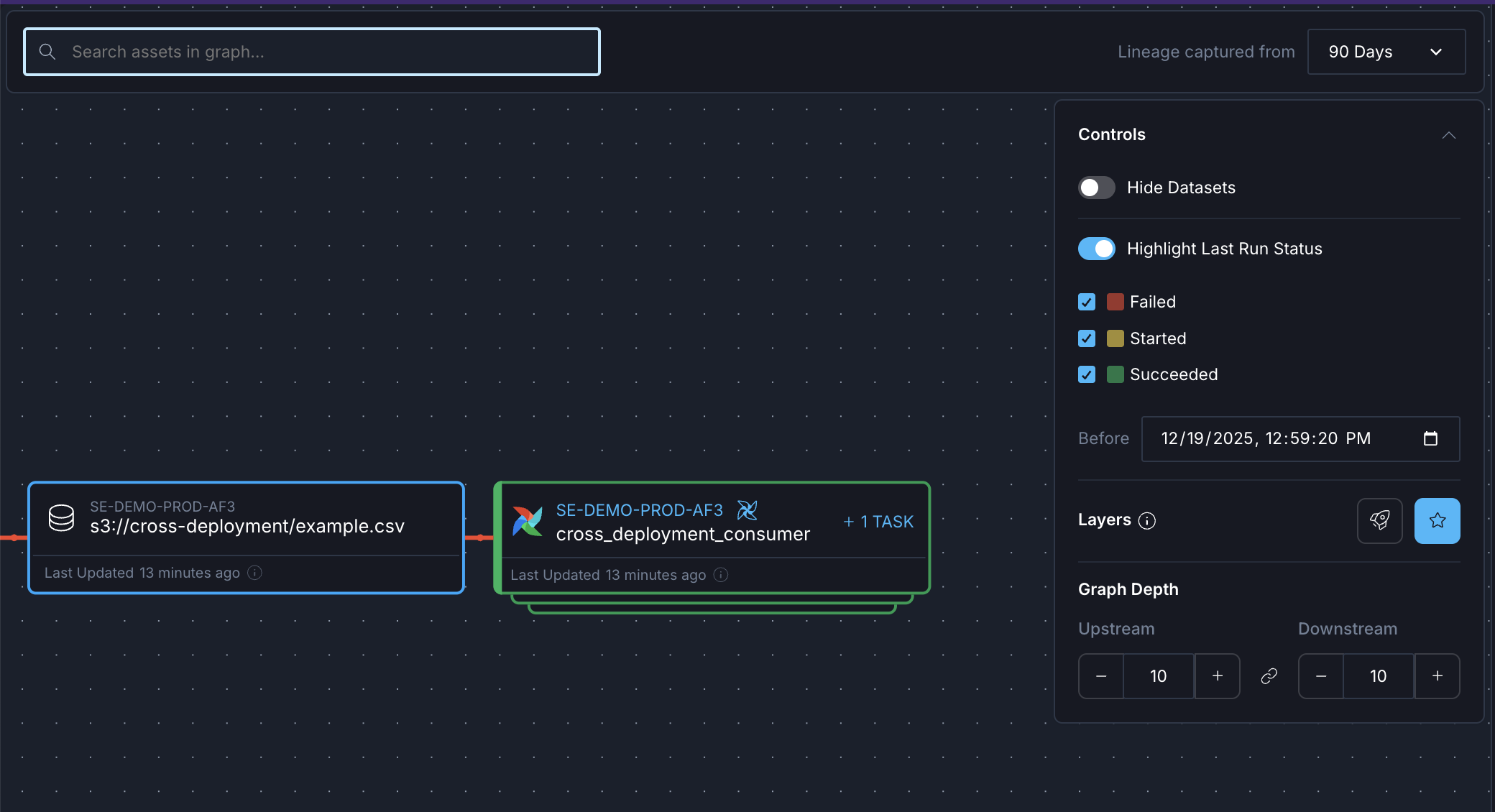Click the Airflow pinwheel logo on cross_deployment_consumer node
This screenshot has height=812, width=1495.
pos(528,520)
